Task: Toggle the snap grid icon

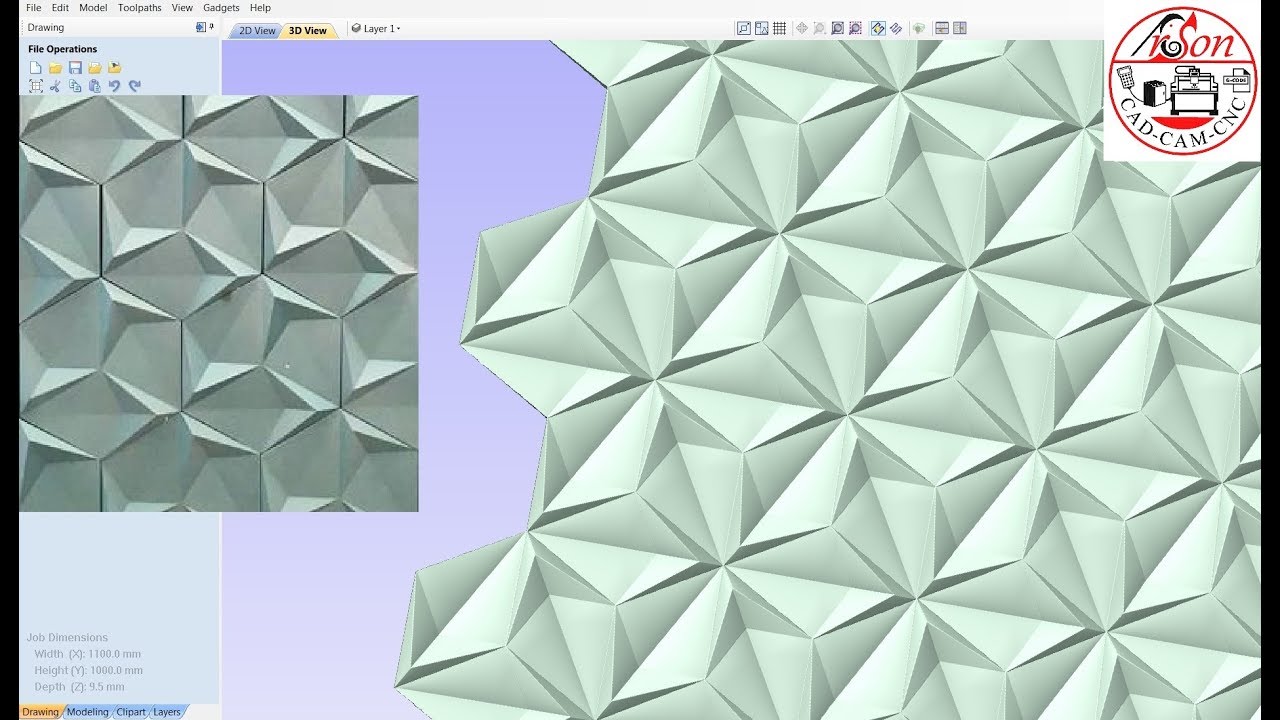Action: [779, 28]
